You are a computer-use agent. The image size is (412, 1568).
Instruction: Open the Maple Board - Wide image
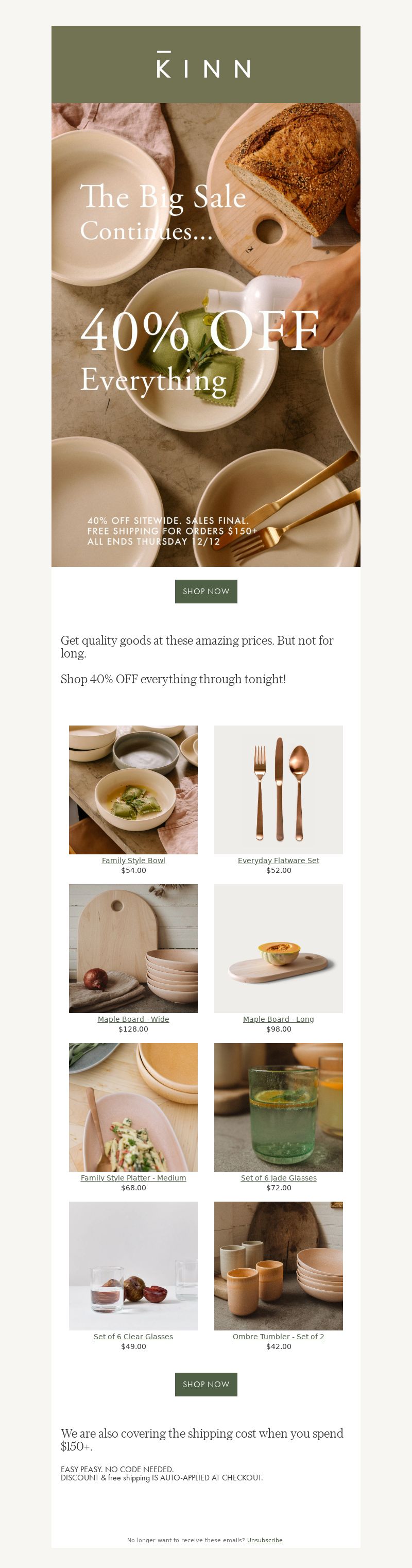(x=133, y=948)
